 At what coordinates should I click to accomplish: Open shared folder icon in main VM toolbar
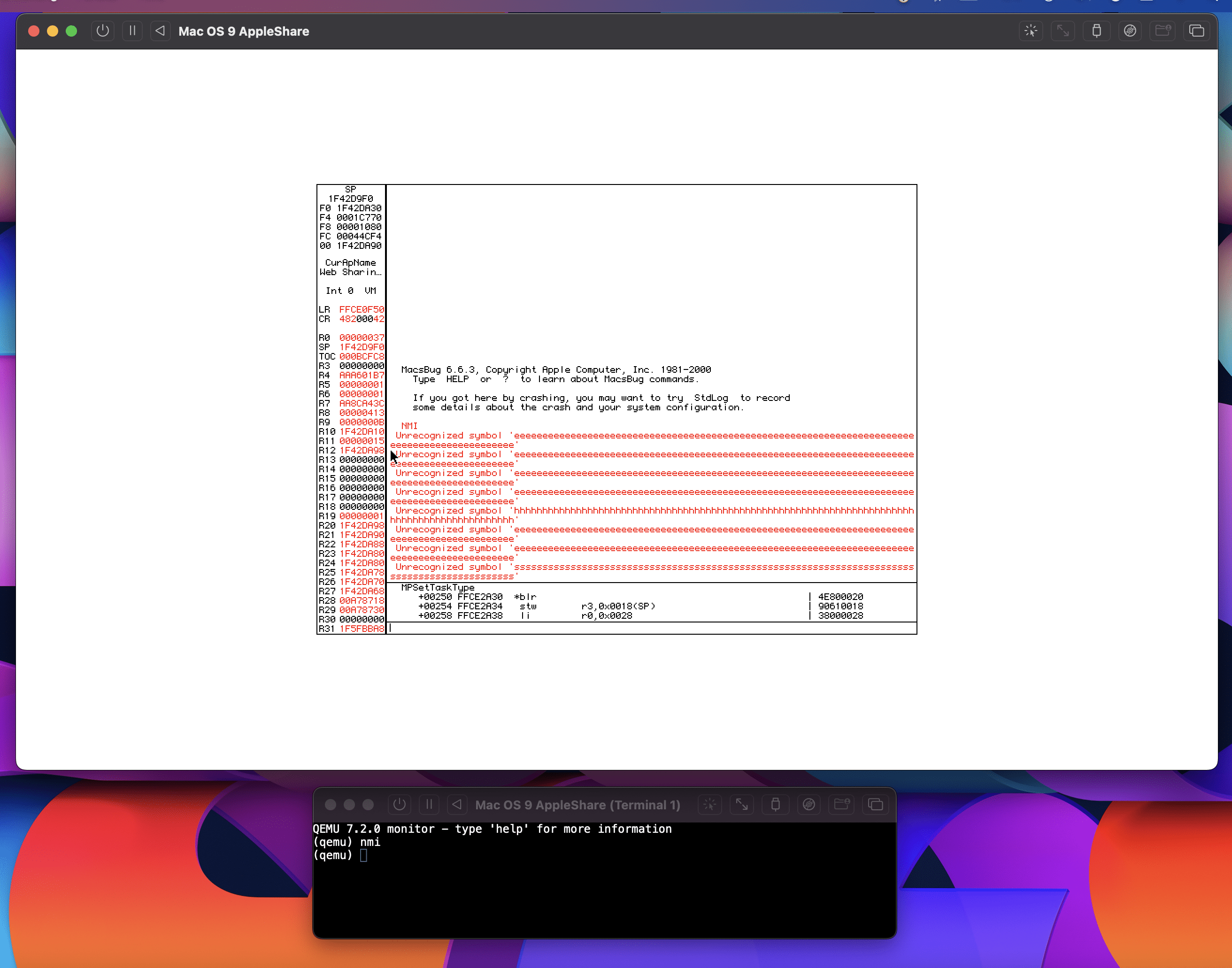click(1163, 31)
